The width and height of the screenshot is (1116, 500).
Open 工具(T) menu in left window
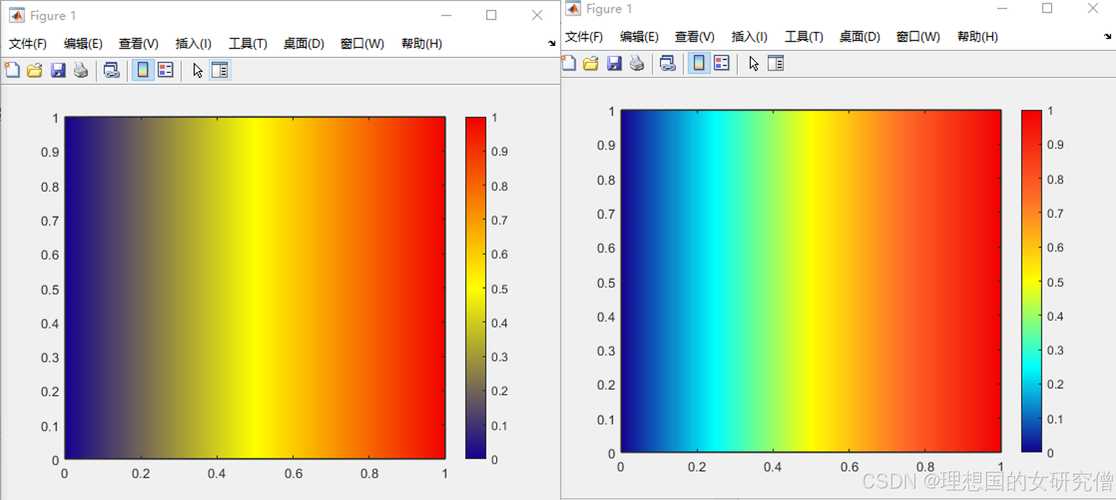click(248, 44)
